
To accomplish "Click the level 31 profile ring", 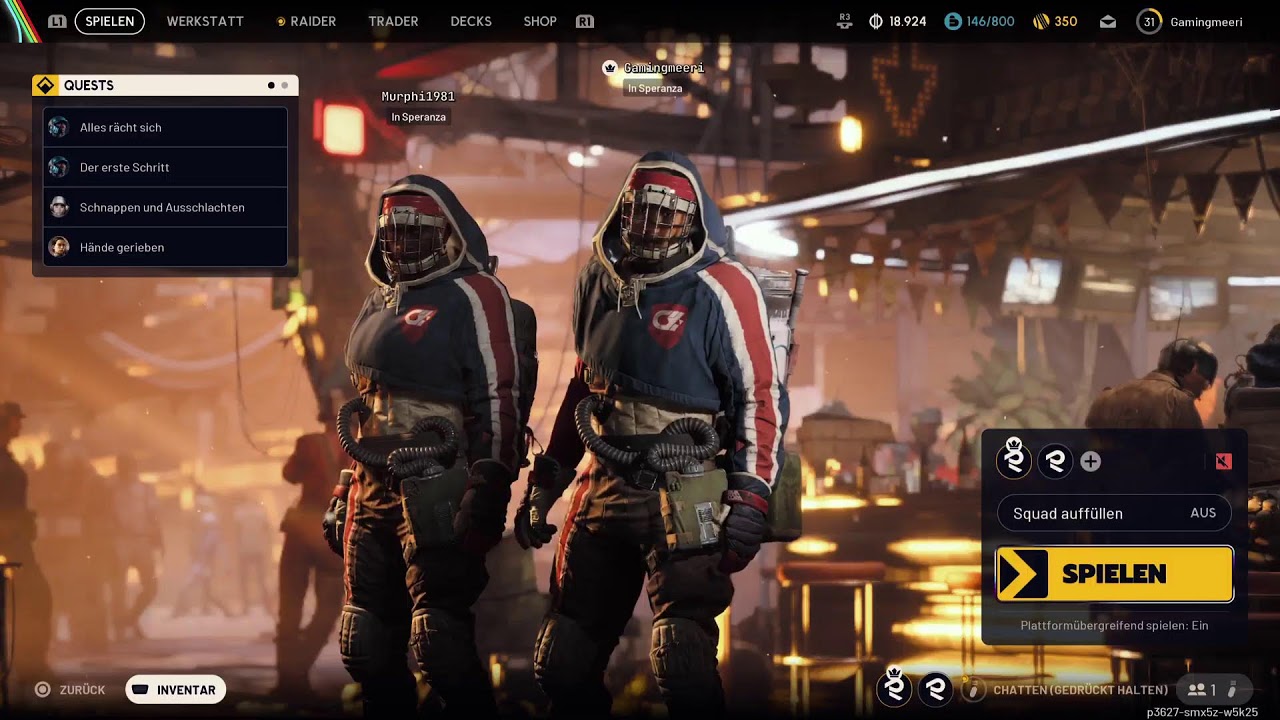I will pos(1149,21).
